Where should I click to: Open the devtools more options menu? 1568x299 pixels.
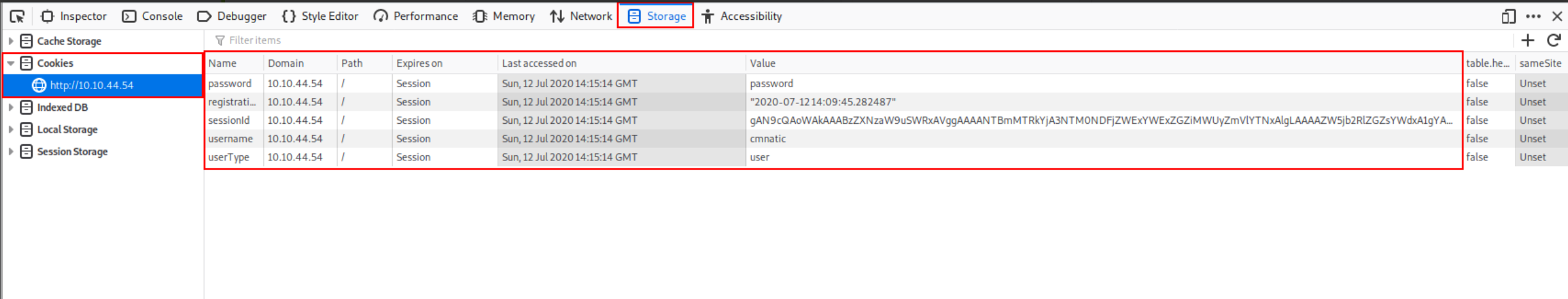(1533, 17)
